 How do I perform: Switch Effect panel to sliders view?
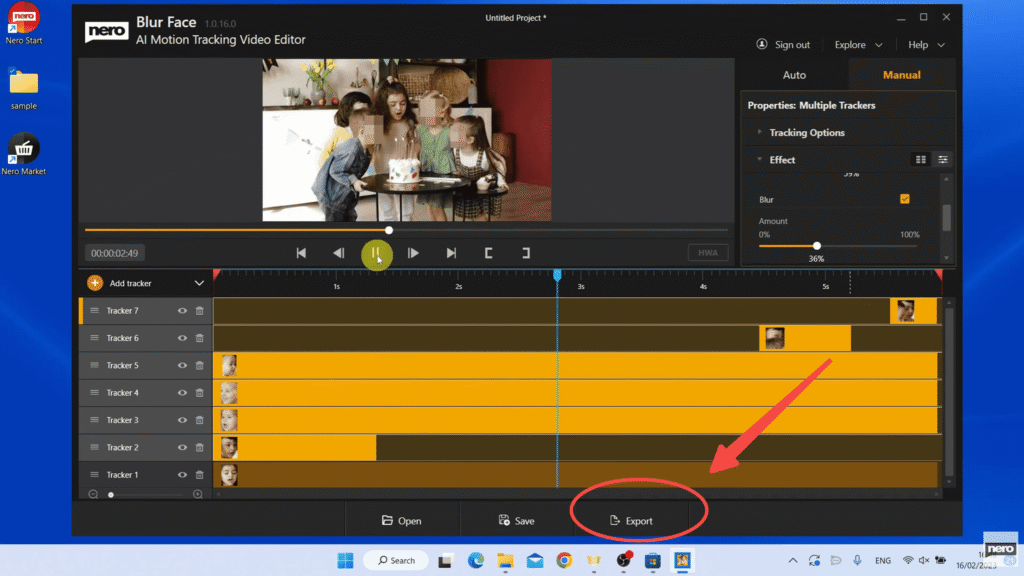943,159
